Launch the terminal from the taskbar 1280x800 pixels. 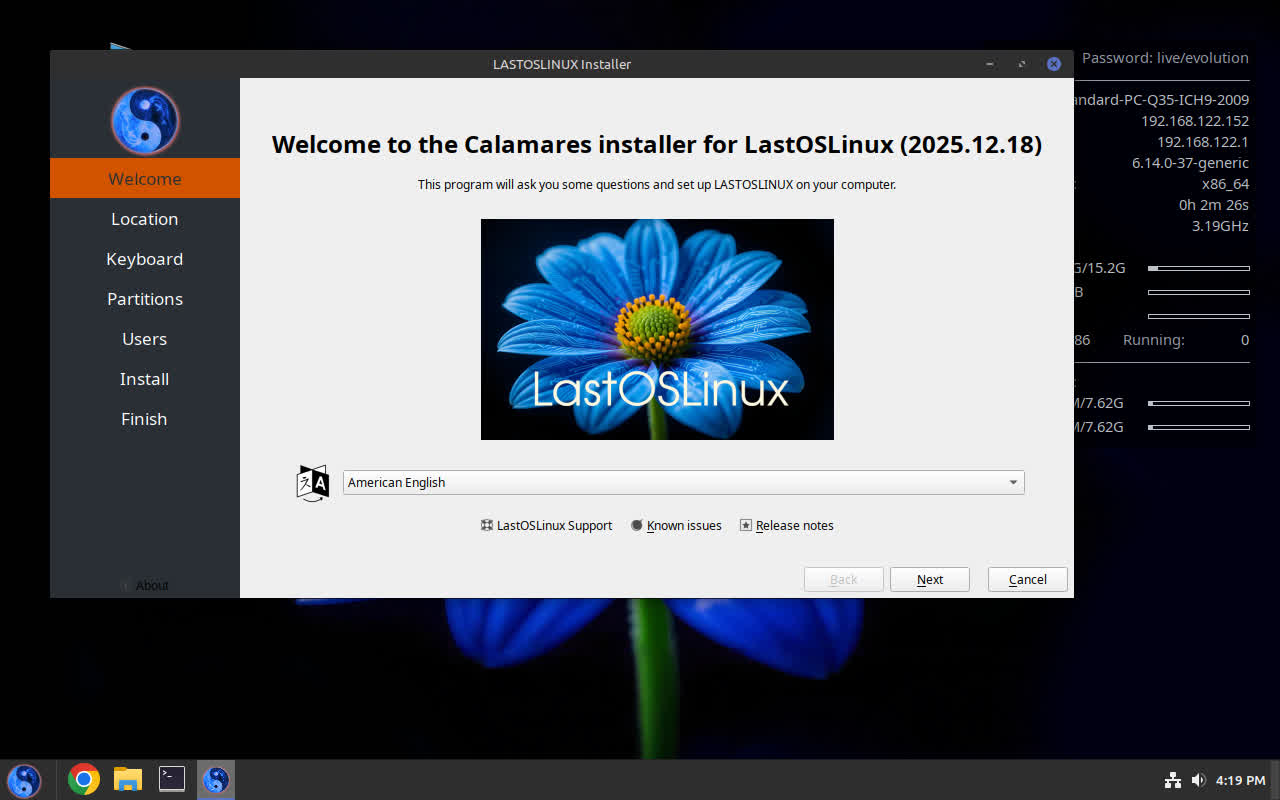click(172, 779)
